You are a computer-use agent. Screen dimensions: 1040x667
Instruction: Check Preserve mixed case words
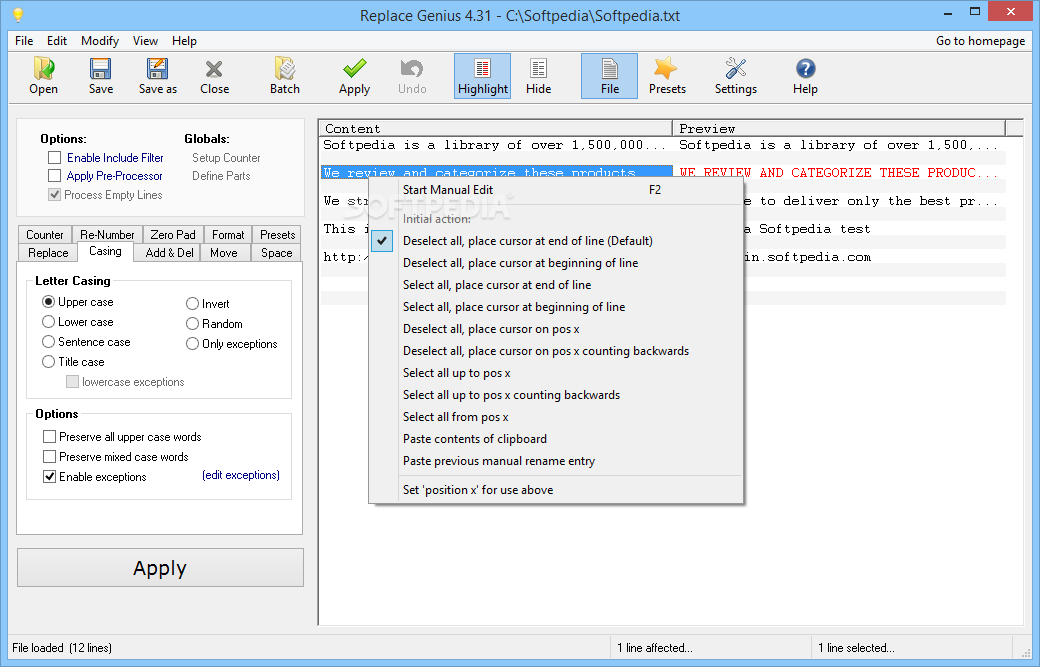coord(49,456)
